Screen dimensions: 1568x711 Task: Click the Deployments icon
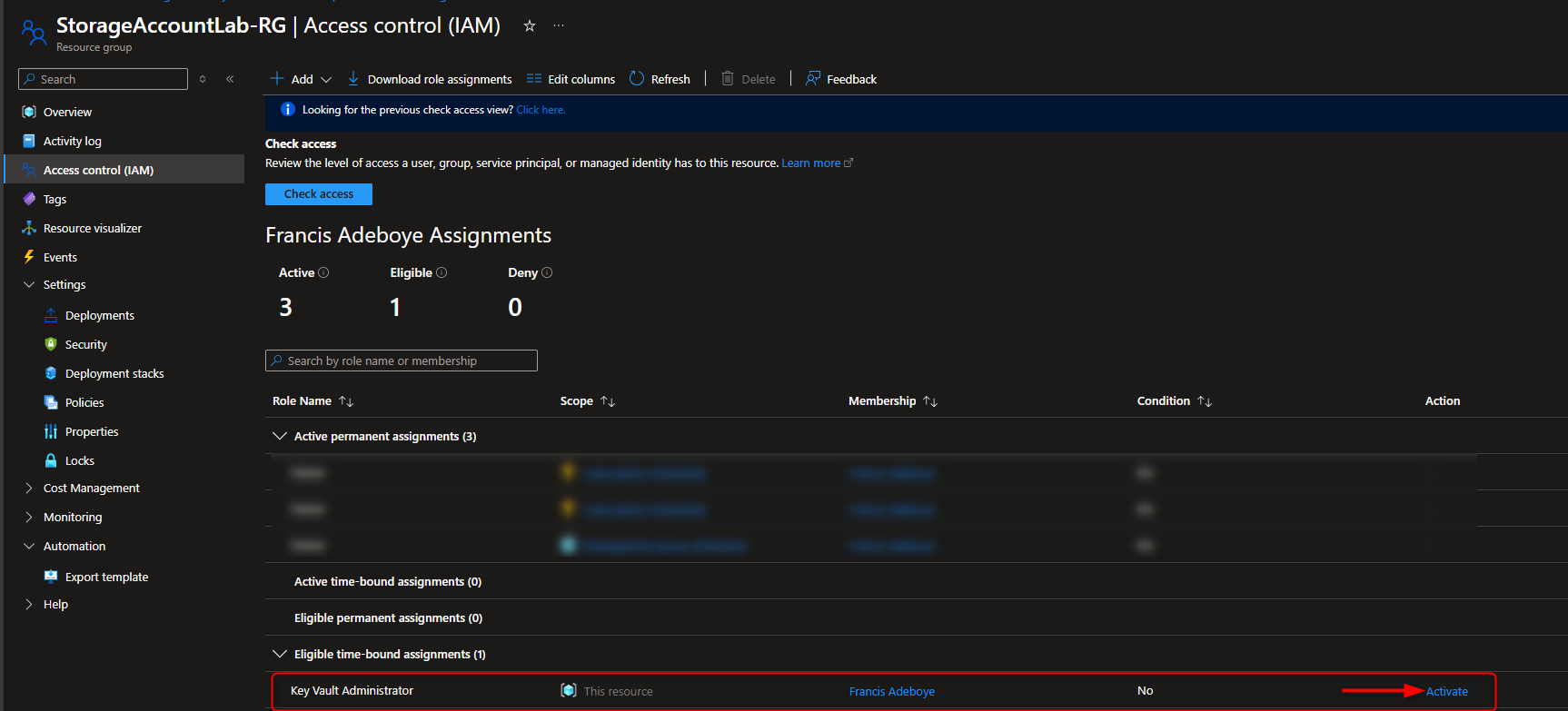pyautogui.click(x=51, y=315)
